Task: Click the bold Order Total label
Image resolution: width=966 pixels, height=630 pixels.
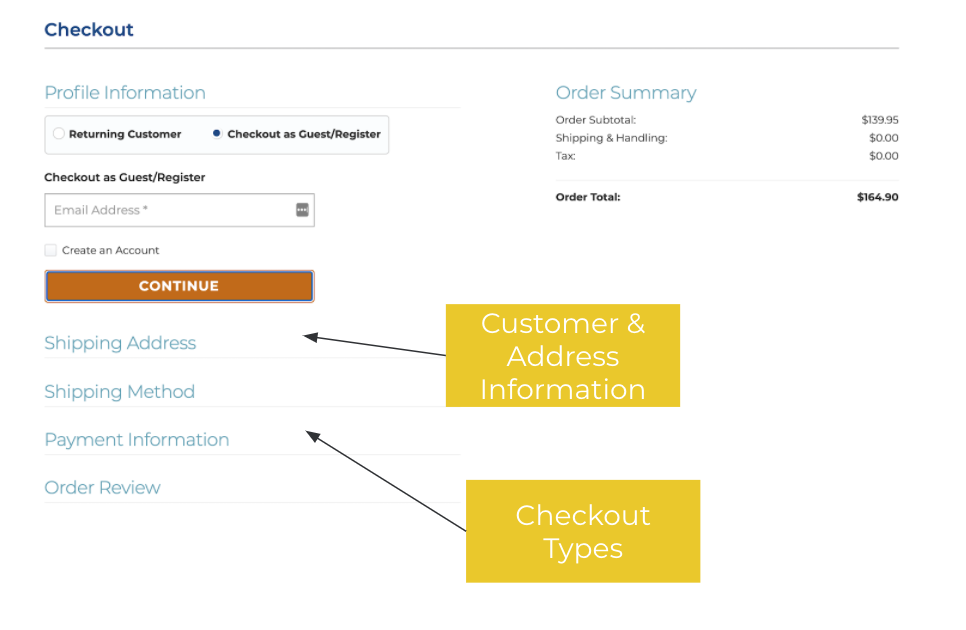Action: 587,197
